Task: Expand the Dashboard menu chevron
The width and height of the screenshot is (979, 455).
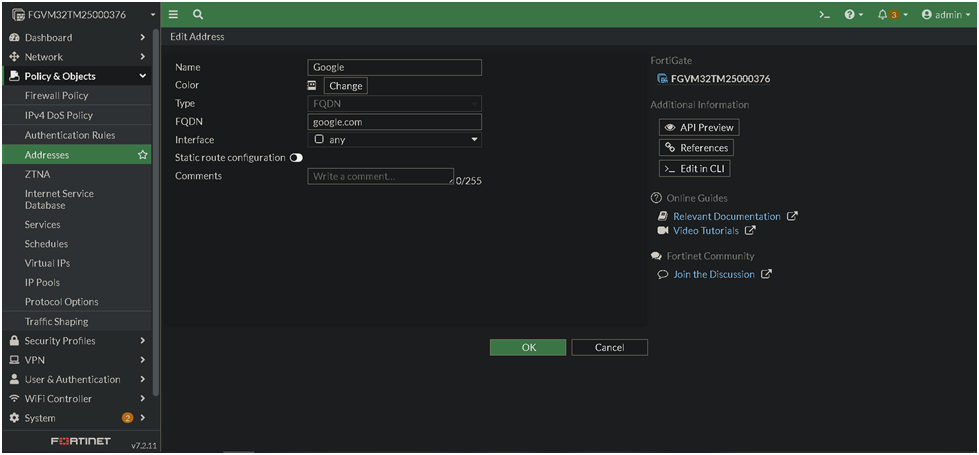Action: click(x=143, y=37)
